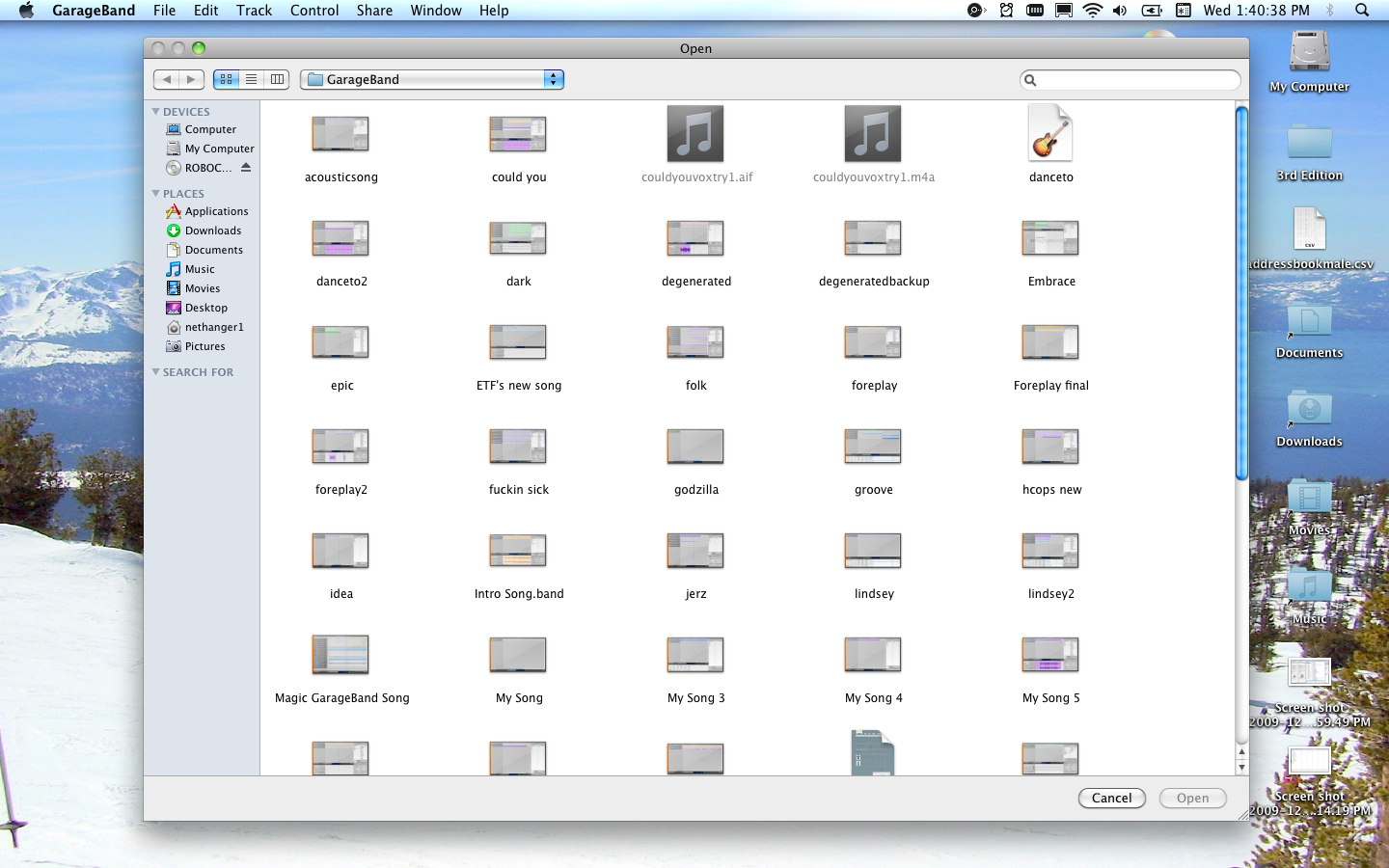
Task: Click the dimmed Open button
Action: (1192, 798)
